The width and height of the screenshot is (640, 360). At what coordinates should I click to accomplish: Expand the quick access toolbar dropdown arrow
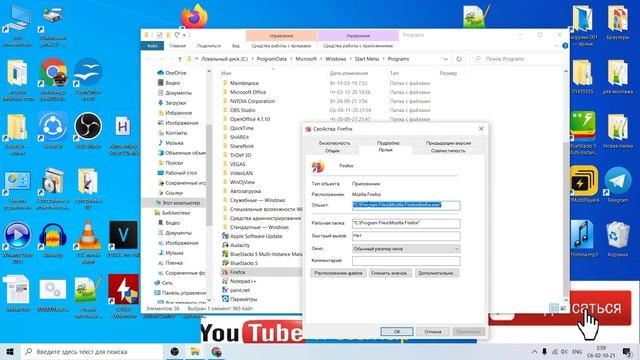pyautogui.click(x=185, y=35)
